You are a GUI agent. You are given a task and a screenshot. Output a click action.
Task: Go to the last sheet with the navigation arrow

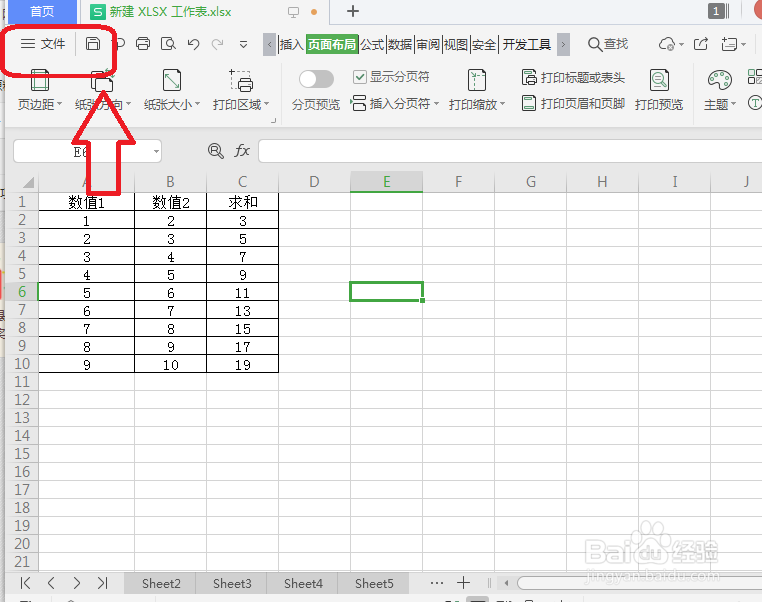(x=103, y=583)
